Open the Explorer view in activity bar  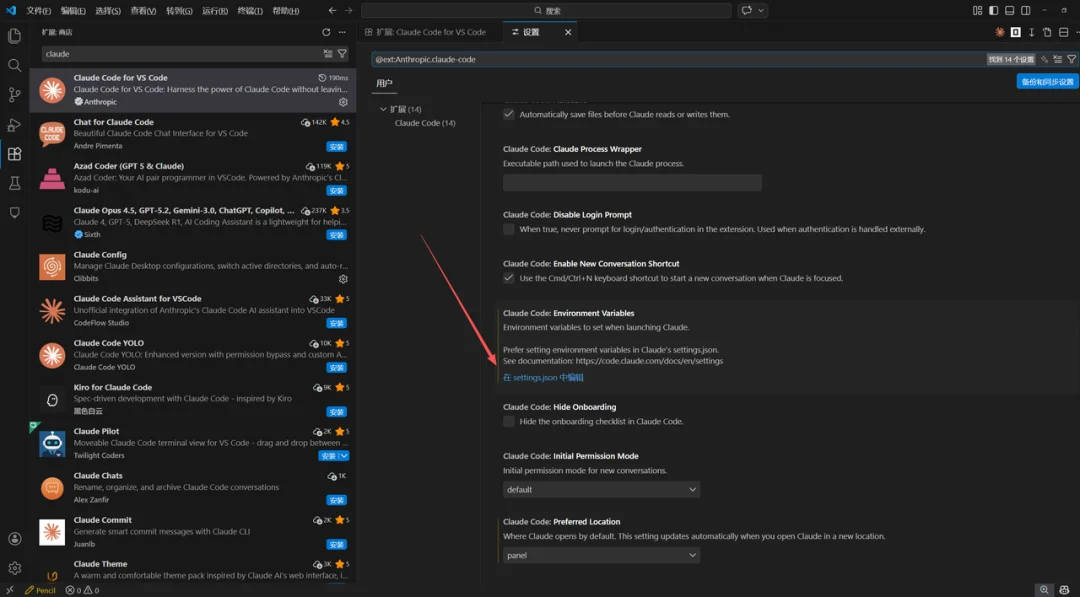pyautogui.click(x=14, y=36)
